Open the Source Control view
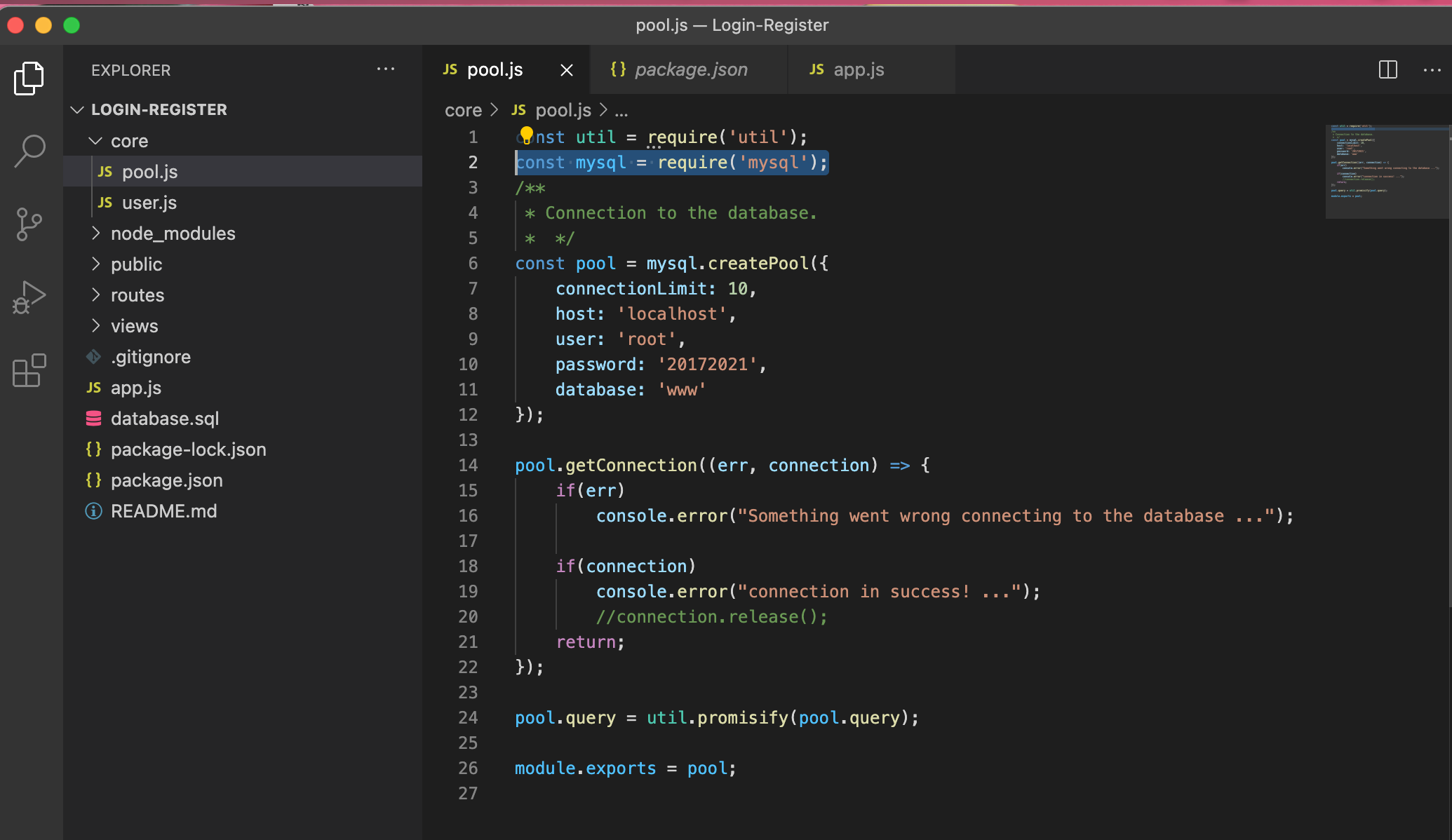This screenshot has width=1452, height=840. point(29,224)
